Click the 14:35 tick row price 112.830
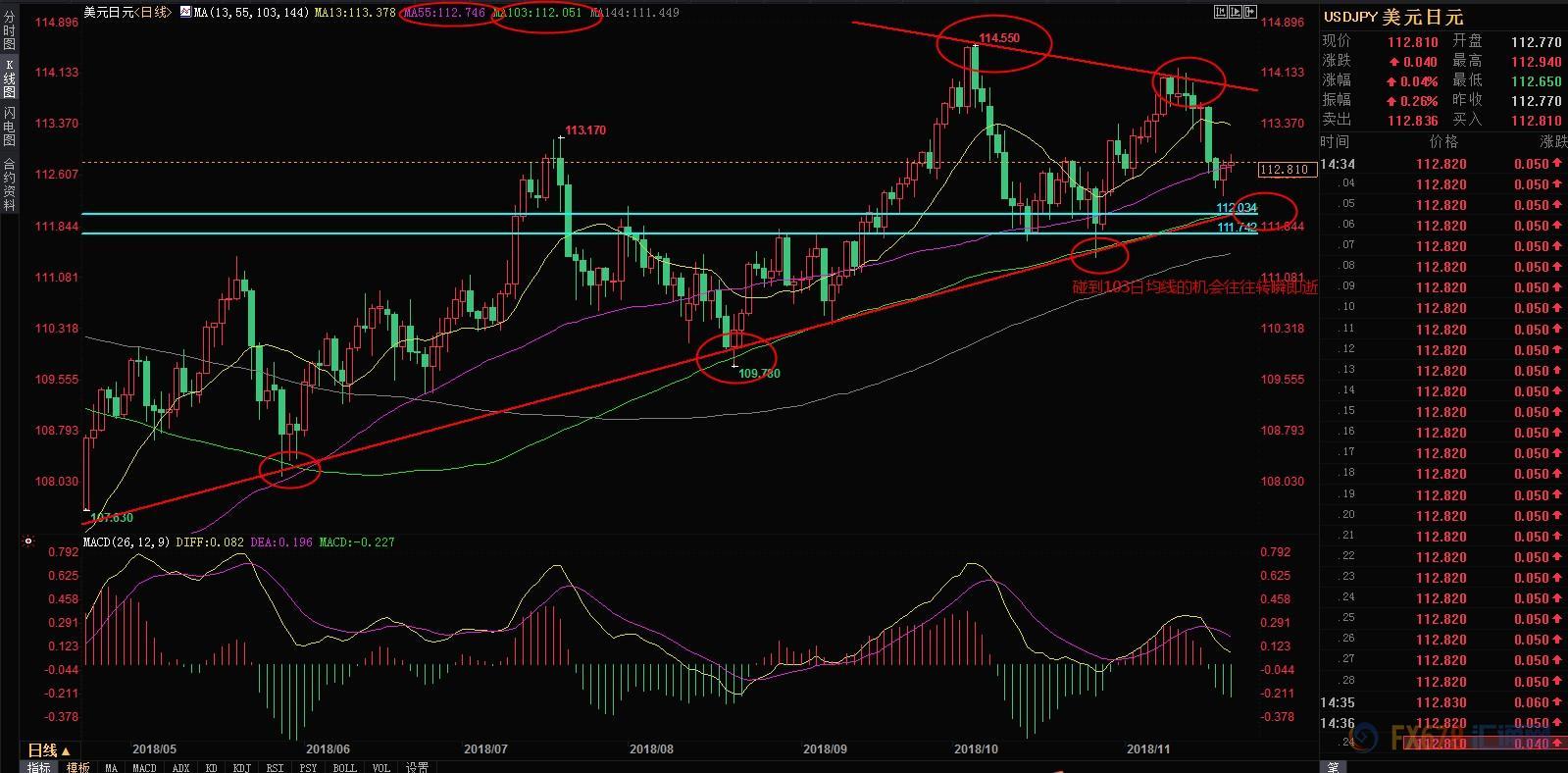The width and height of the screenshot is (1568, 773). coord(1441,702)
